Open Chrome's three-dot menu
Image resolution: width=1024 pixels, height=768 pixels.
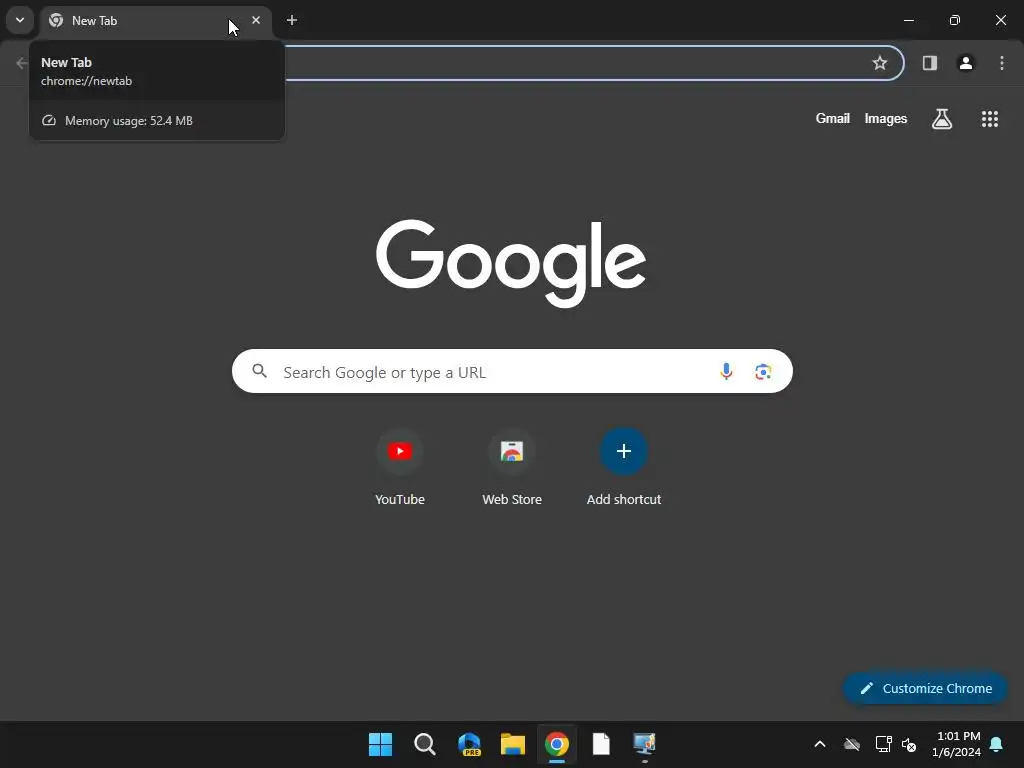[x=1002, y=63]
